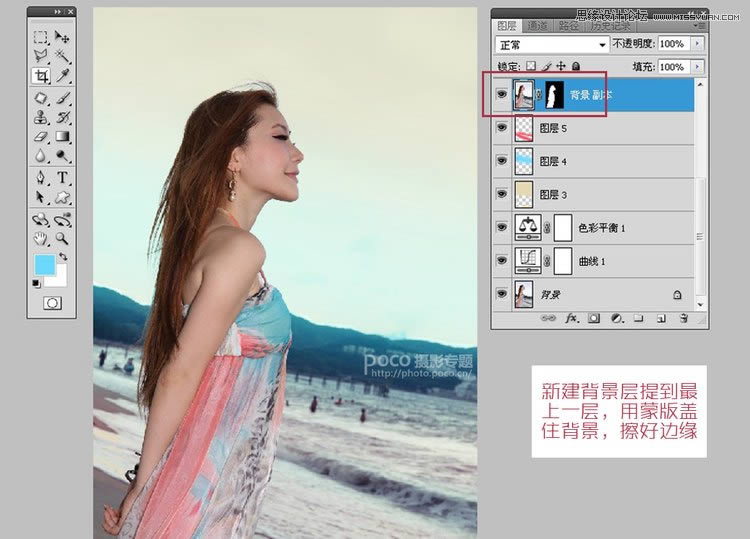Select the Eraser tool
Screen dimensions: 750x539
(41, 136)
